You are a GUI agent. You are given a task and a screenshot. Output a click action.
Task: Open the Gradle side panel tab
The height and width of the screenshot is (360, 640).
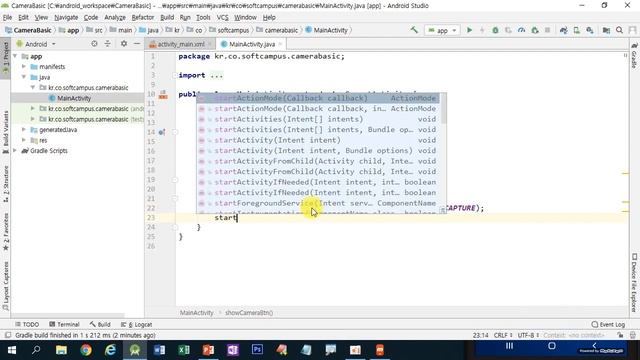[634, 56]
